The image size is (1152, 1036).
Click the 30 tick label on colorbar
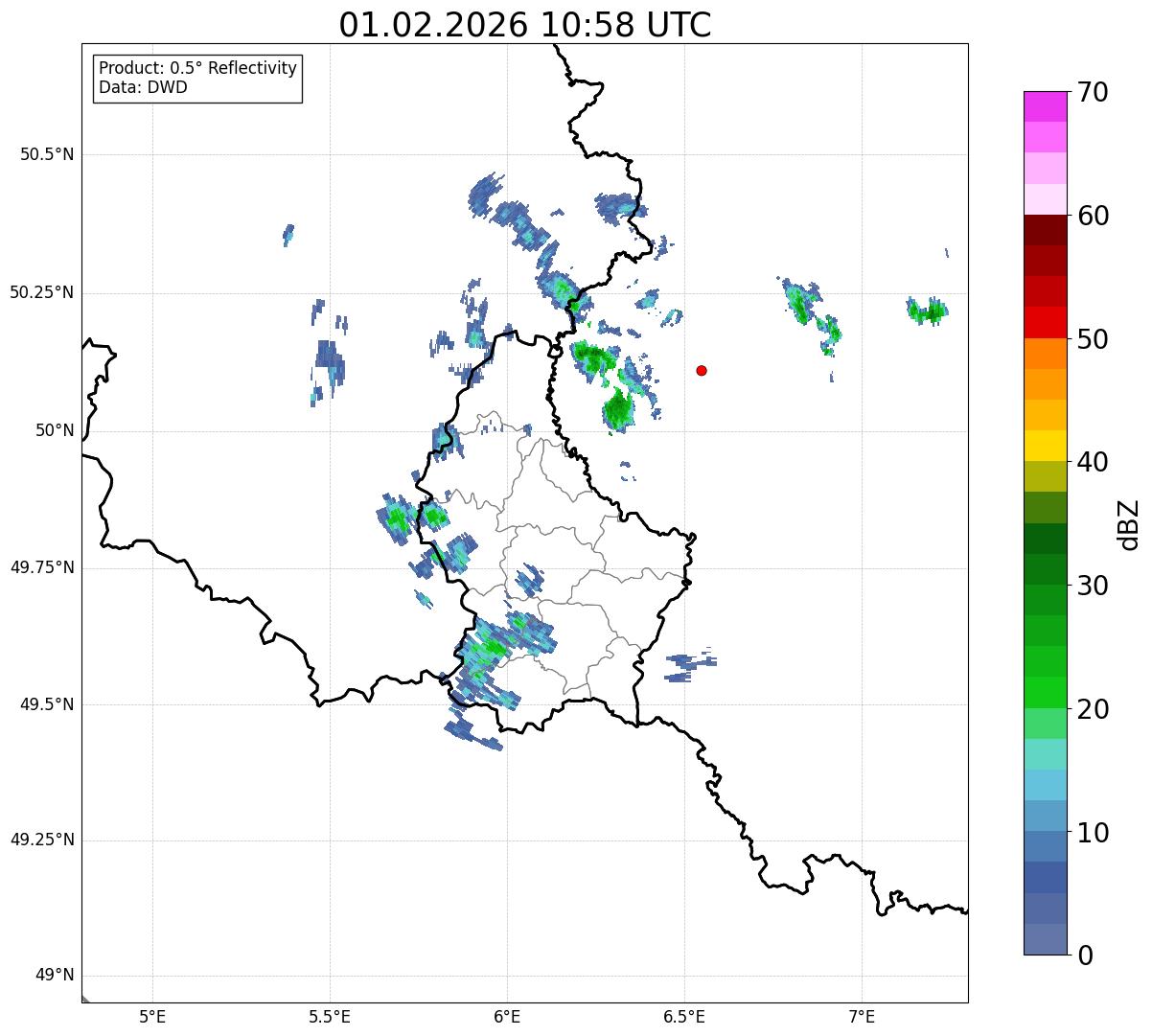[x=1093, y=586]
